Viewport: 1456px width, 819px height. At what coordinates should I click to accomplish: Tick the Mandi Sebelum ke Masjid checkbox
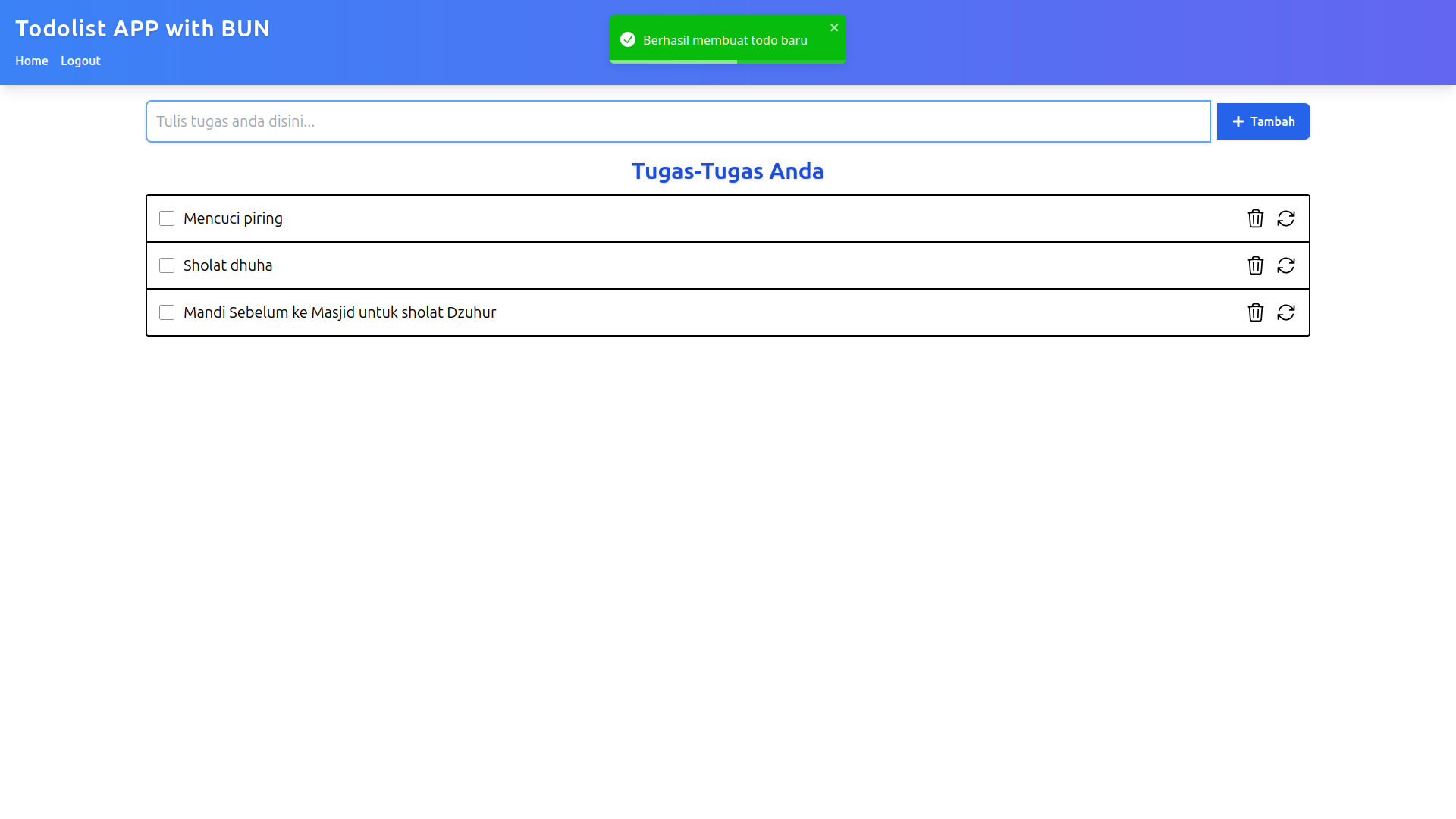point(167,312)
